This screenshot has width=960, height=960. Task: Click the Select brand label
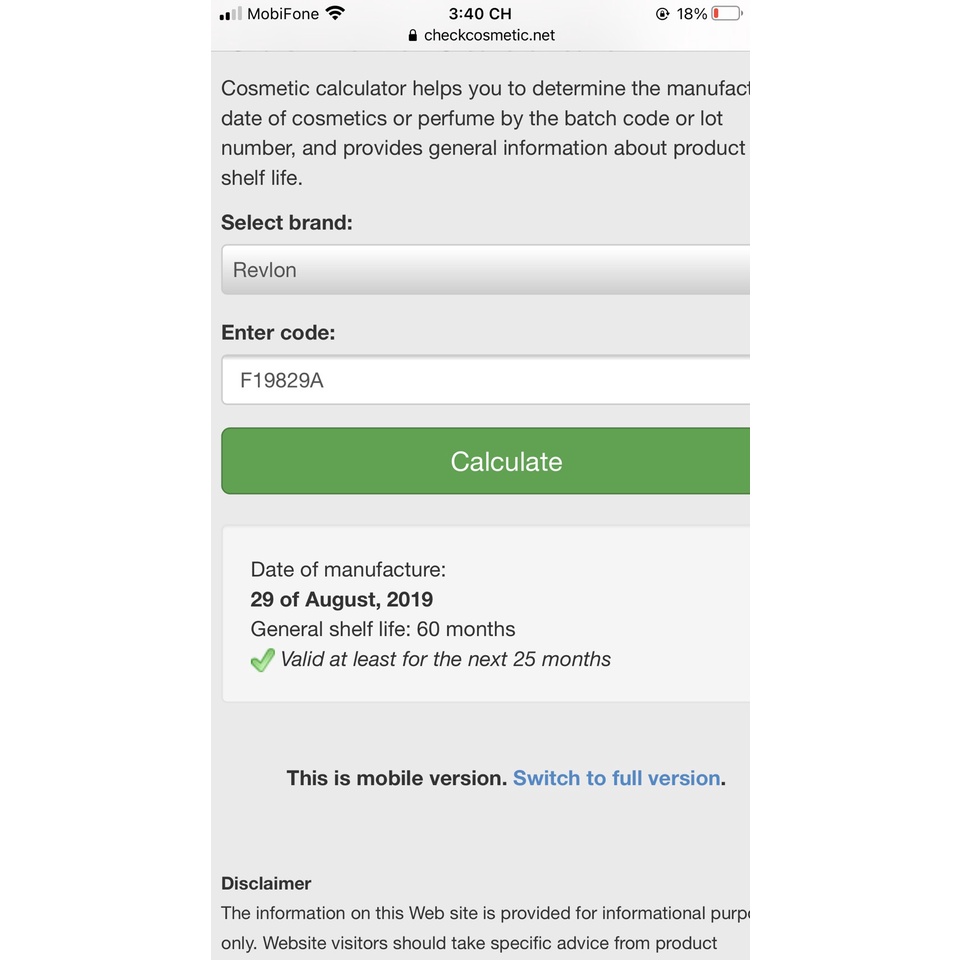tap(287, 223)
